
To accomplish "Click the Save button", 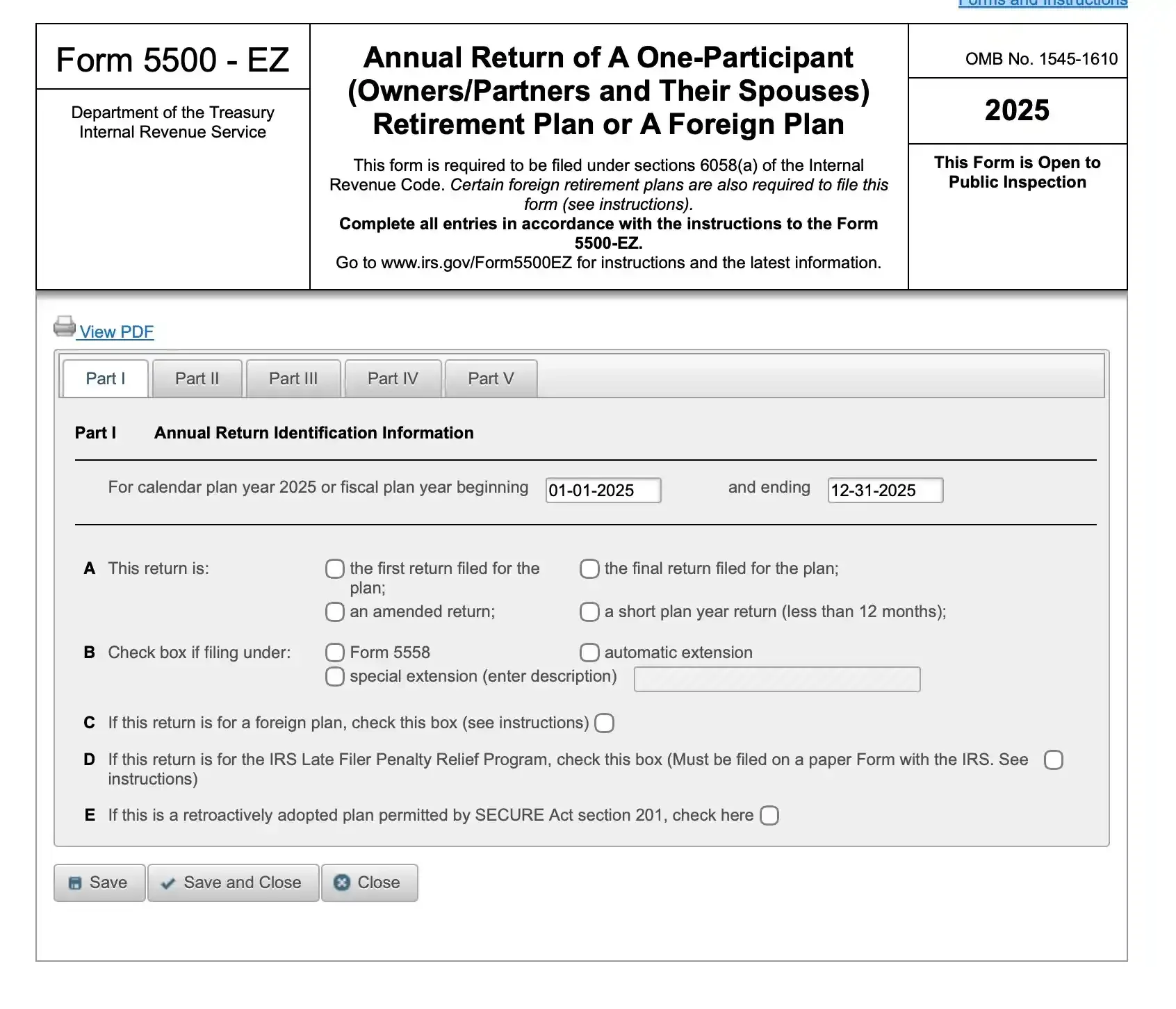I will [x=99, y=883].
